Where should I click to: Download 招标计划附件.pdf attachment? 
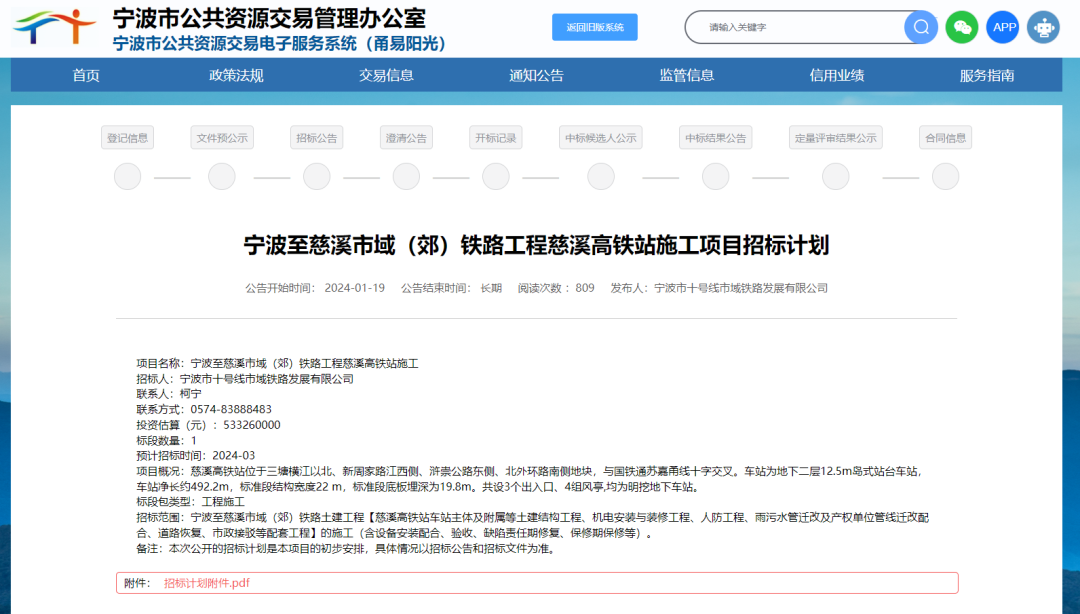206,583
